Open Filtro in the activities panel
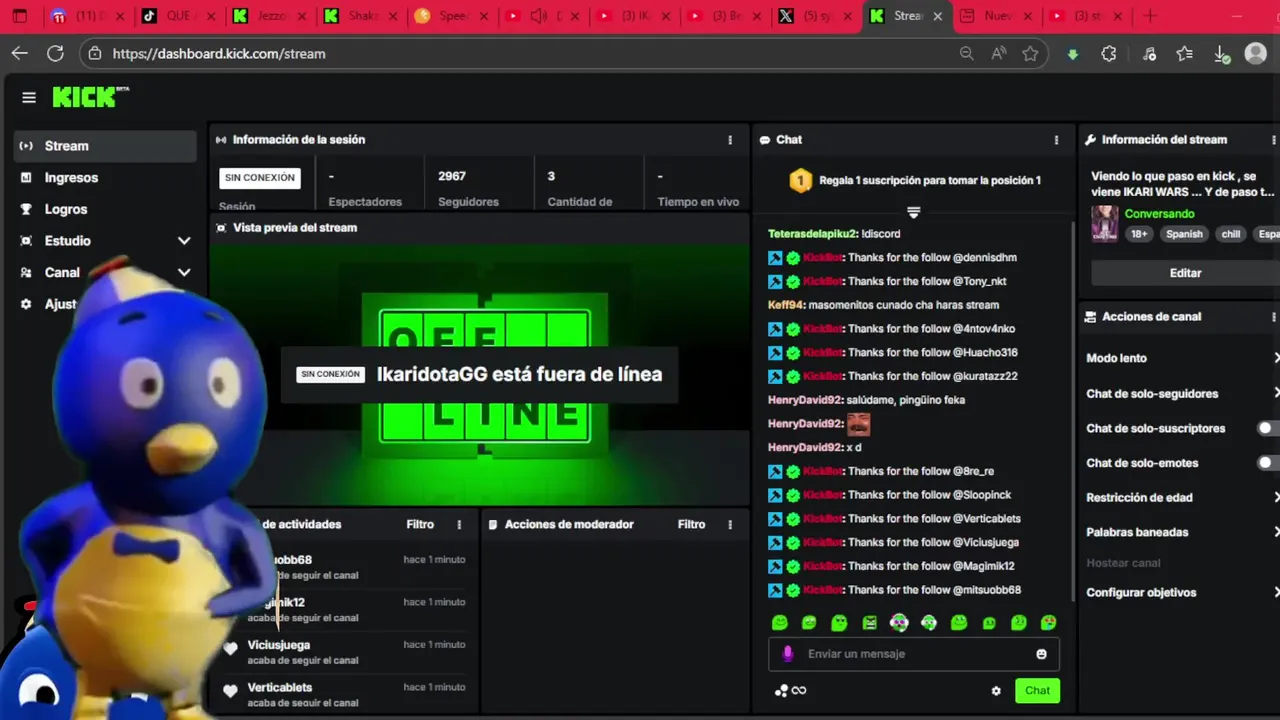The height and width of the screenshot is (720, 1280). 420,524
